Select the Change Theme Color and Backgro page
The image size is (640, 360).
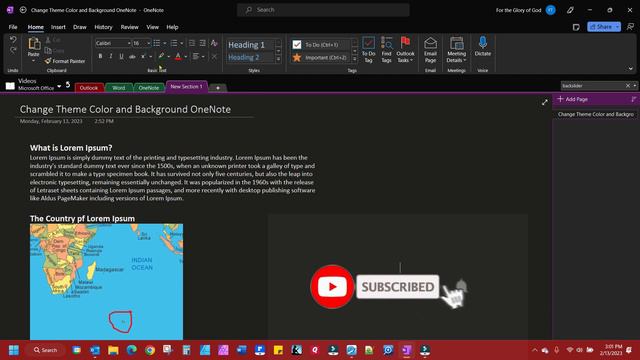(596, 114)
